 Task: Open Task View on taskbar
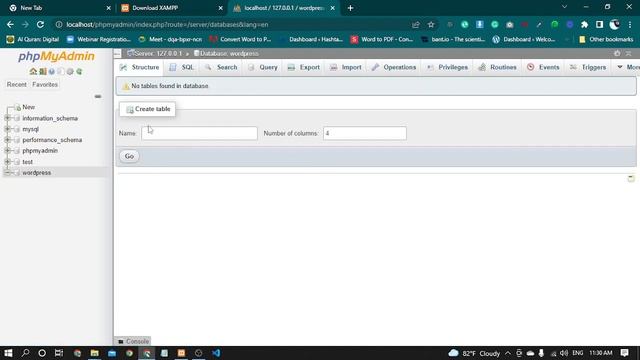(59, 353)
